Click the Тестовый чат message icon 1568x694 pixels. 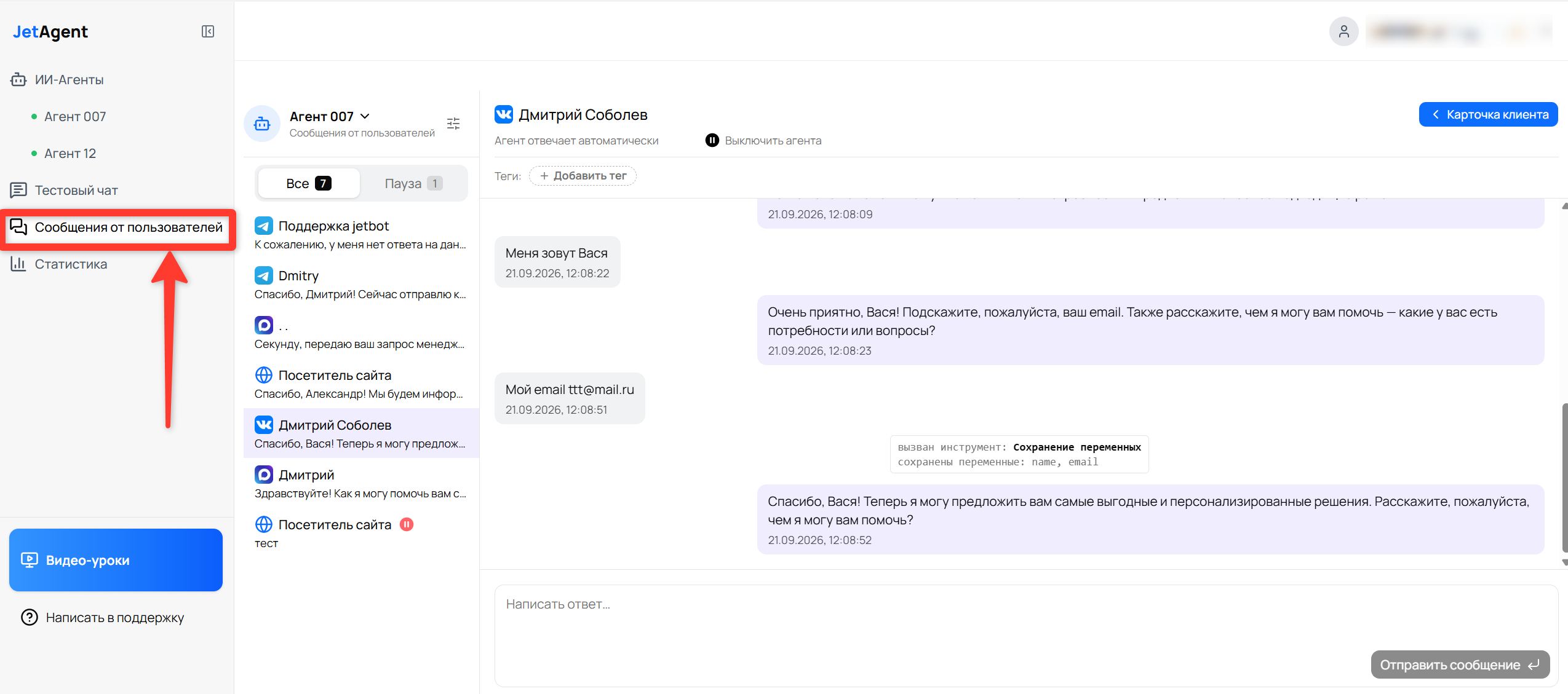[x=18, y=191]
